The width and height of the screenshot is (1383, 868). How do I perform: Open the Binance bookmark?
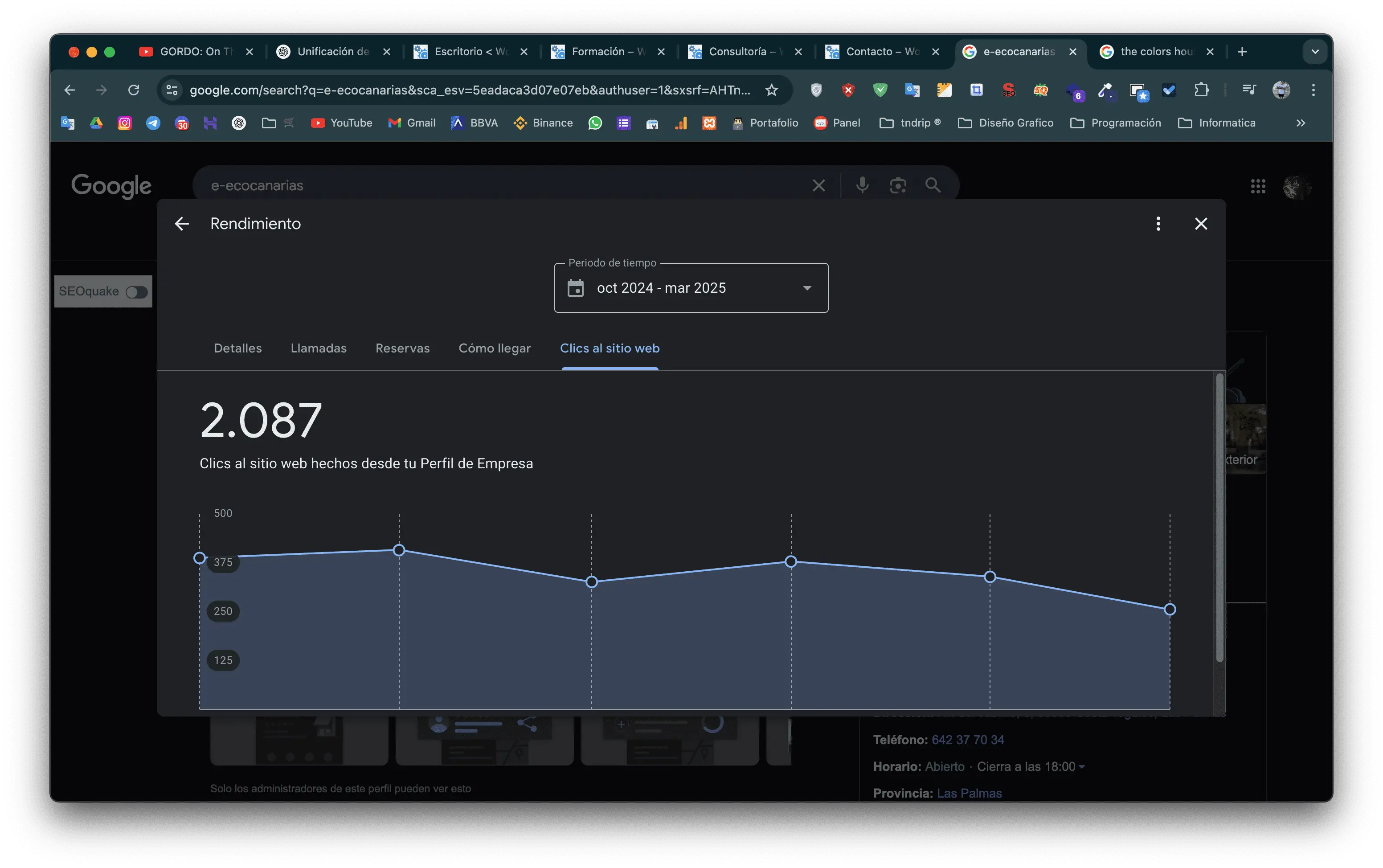(543, 123)
